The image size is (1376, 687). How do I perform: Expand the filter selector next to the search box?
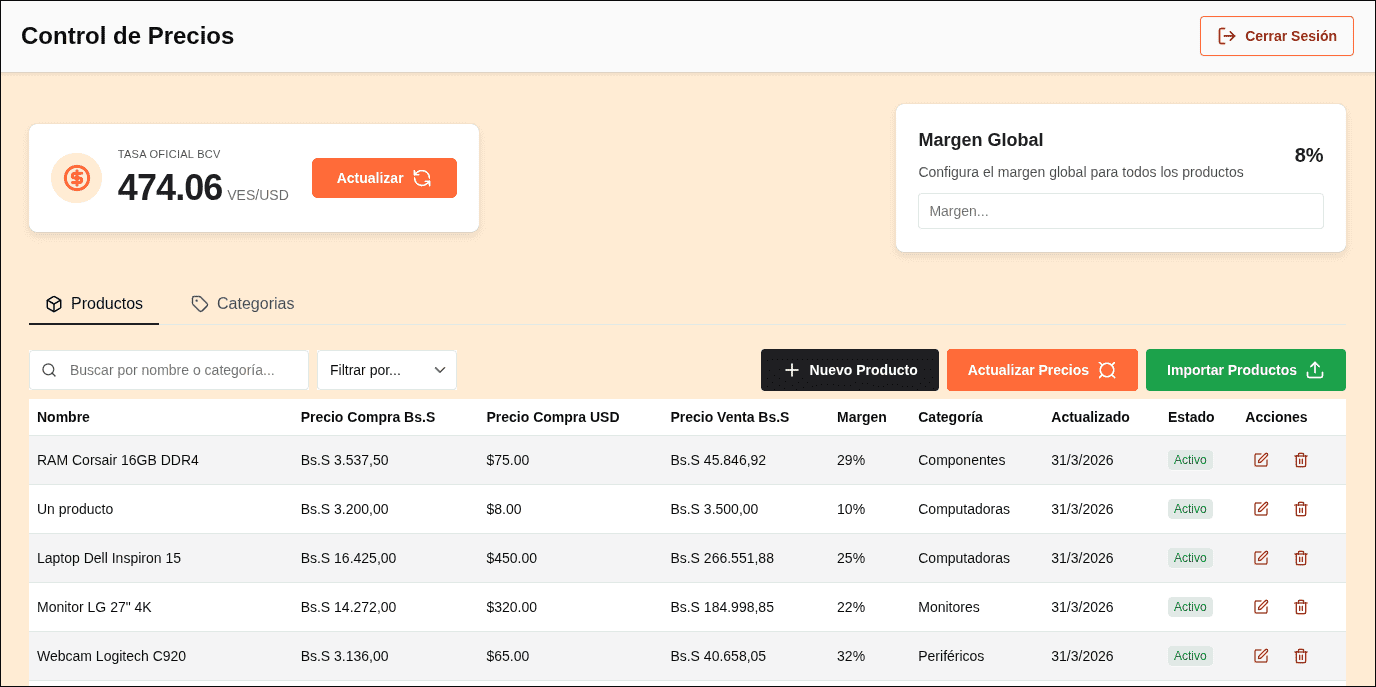click(387, 369)
